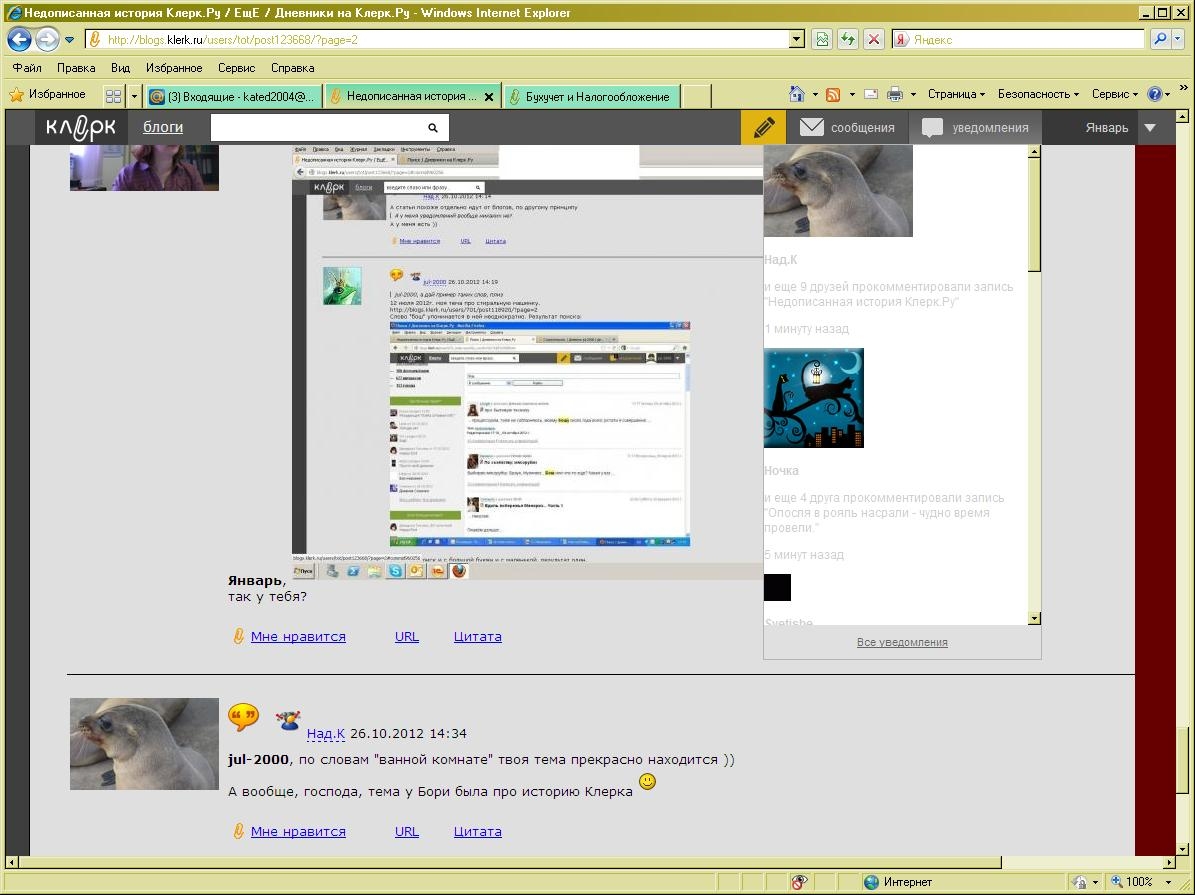Click the user status icon beside Над.К
Image resolution: width=1195 pixels, height=895 pixels.
coord(288,720)
